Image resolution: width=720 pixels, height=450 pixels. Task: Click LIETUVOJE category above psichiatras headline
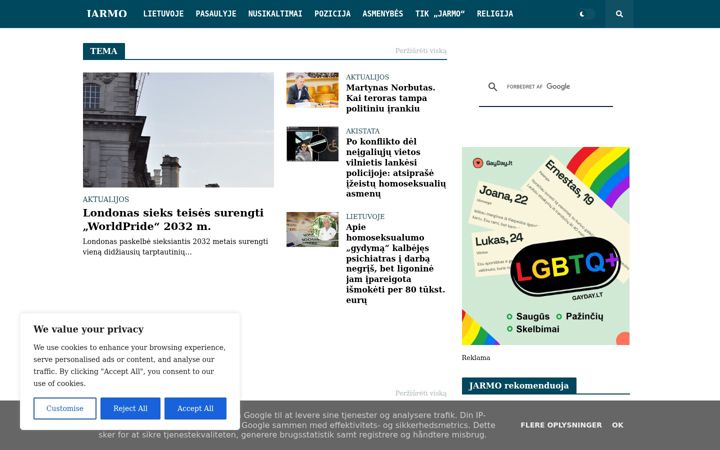365,216
